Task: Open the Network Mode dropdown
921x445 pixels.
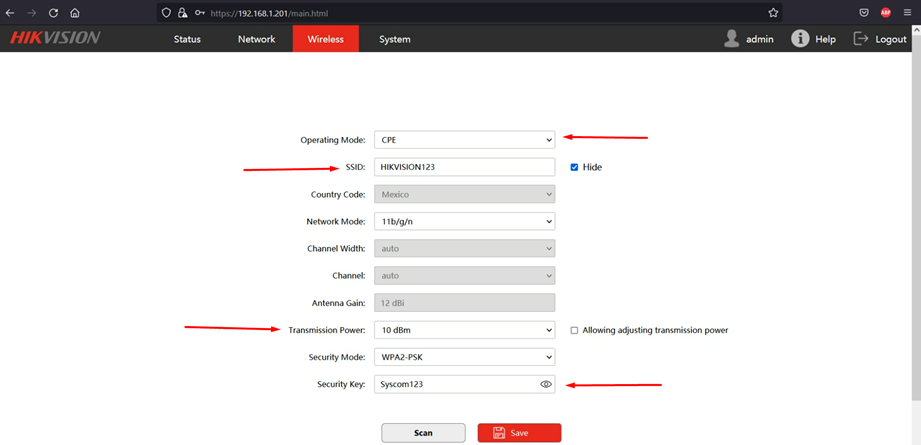Action: [465, 221]
